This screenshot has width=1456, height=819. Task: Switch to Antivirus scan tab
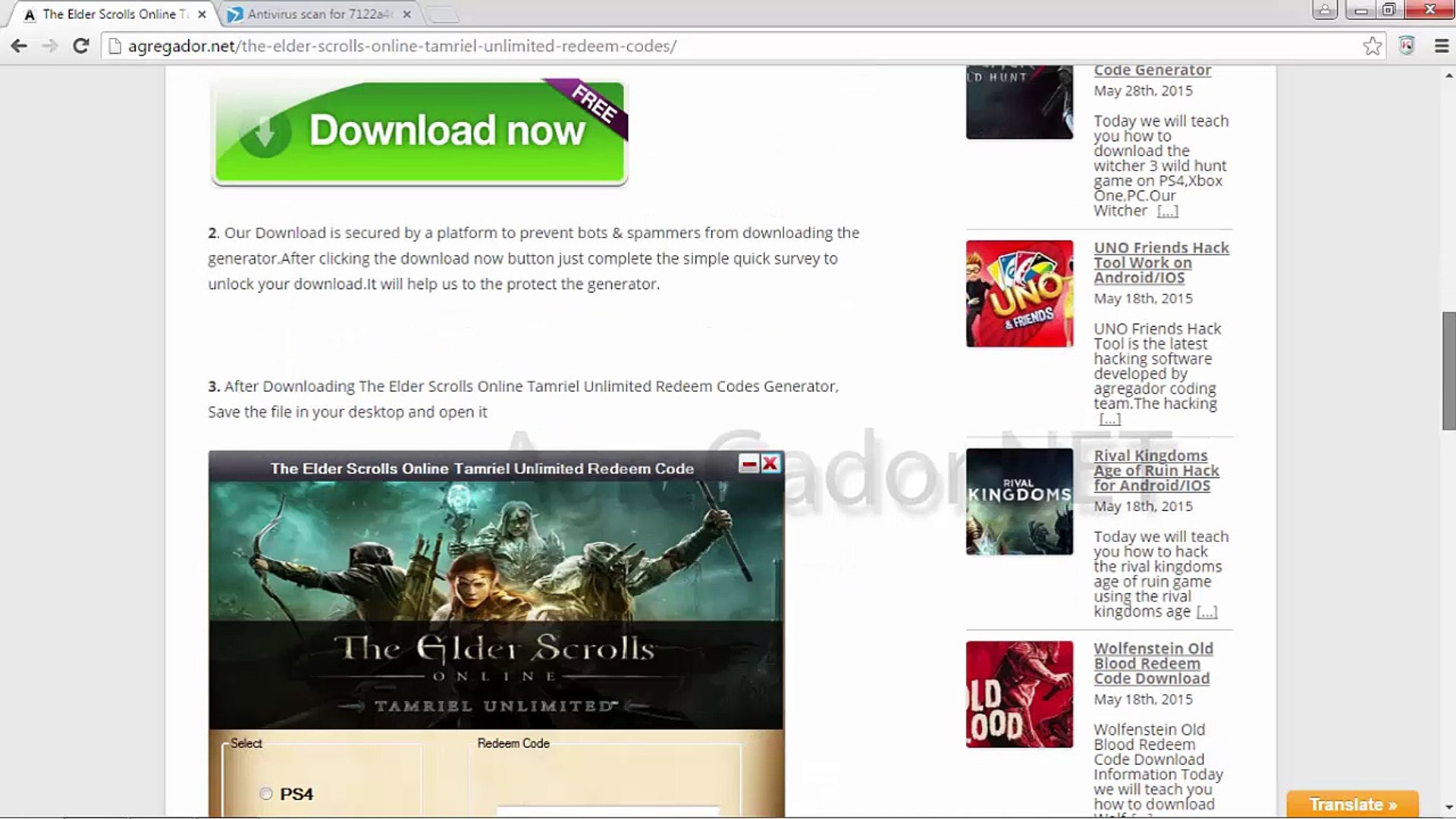pyautogui.click(x=318, y=14)
